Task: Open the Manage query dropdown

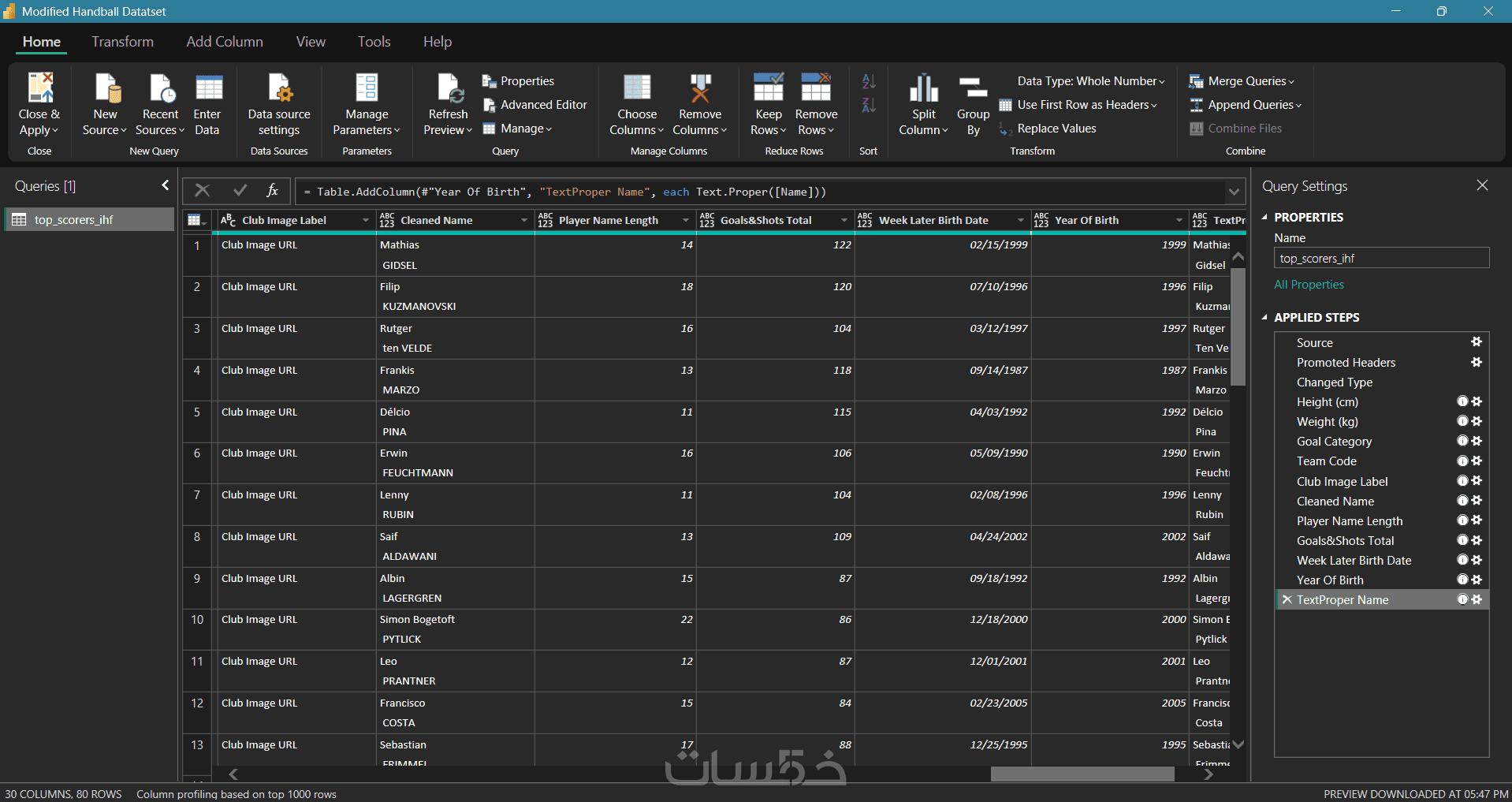Action: point(517,129)
